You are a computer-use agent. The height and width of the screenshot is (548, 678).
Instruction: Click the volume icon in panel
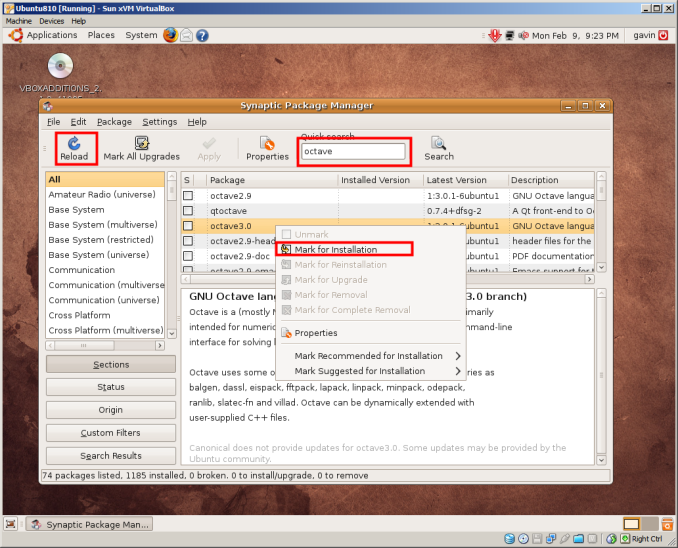tap(523, 35)
